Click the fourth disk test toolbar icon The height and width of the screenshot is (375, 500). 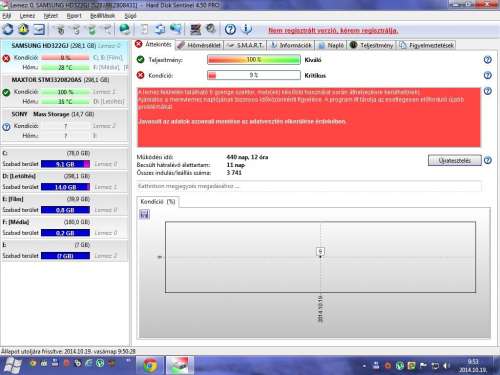(x=107, y=30)
